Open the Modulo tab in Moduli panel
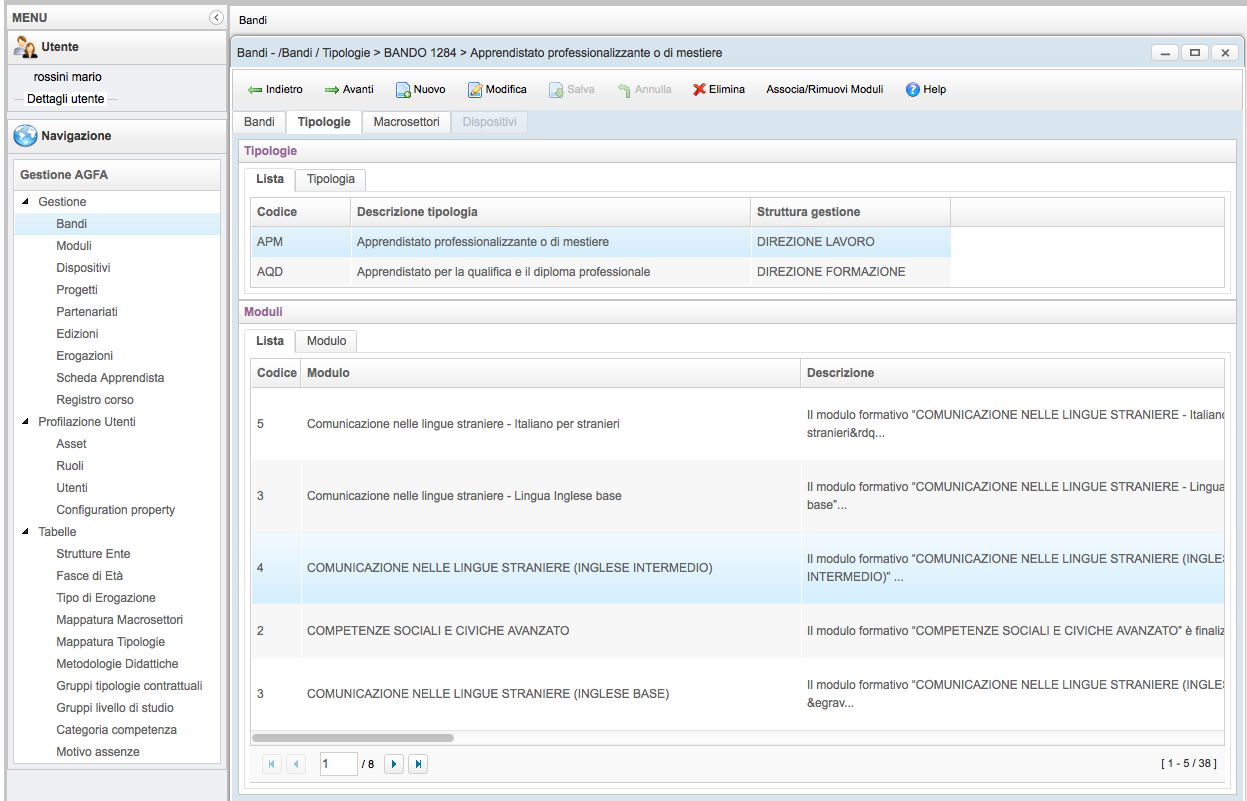 (326, 341)
